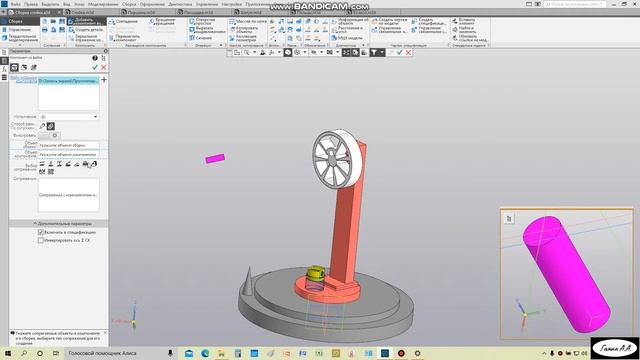Toggle the Фиксировать switch
640x360 pixels.
(49, 135)
